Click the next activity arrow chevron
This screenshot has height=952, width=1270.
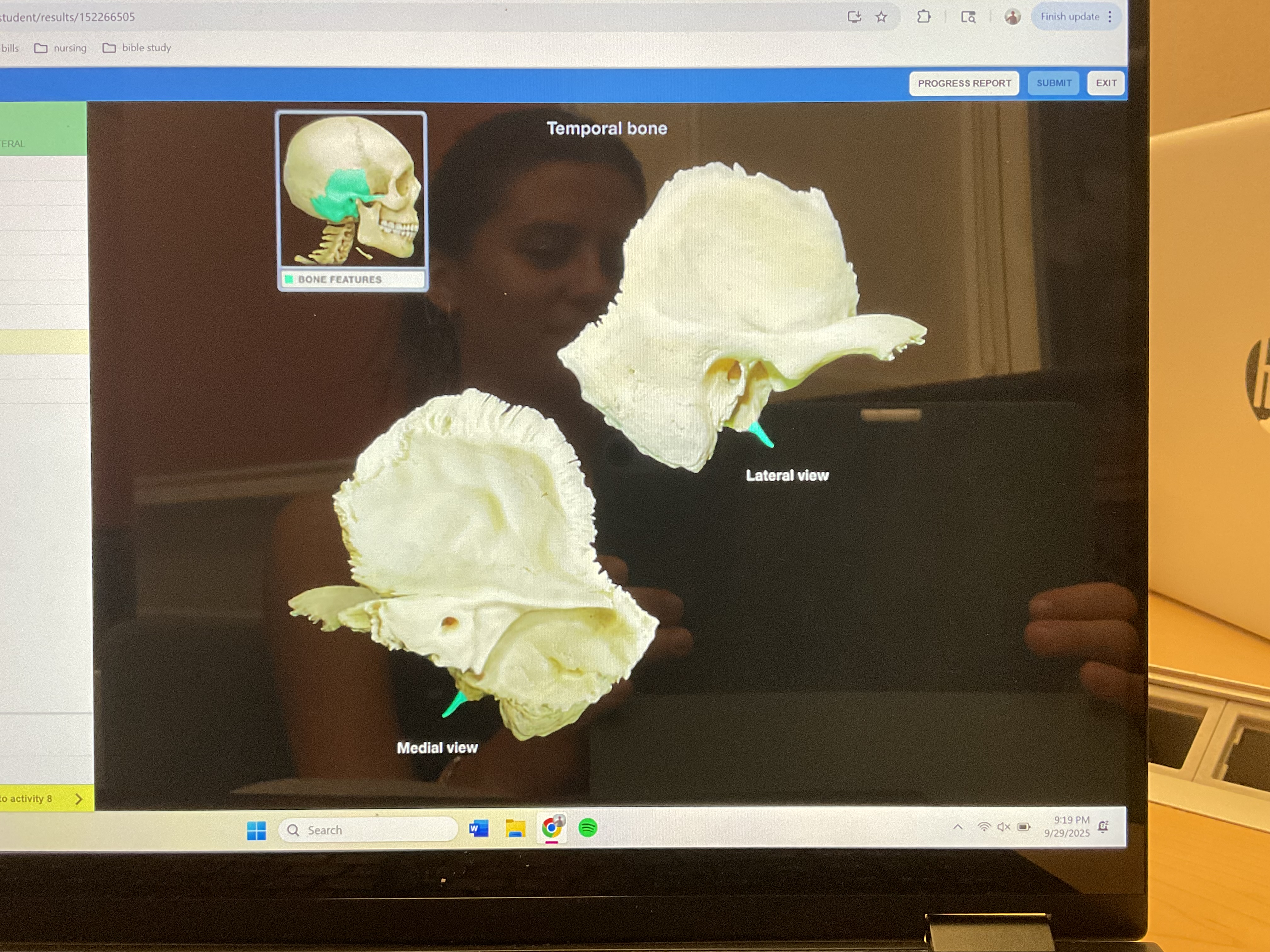tap(79, 799)
